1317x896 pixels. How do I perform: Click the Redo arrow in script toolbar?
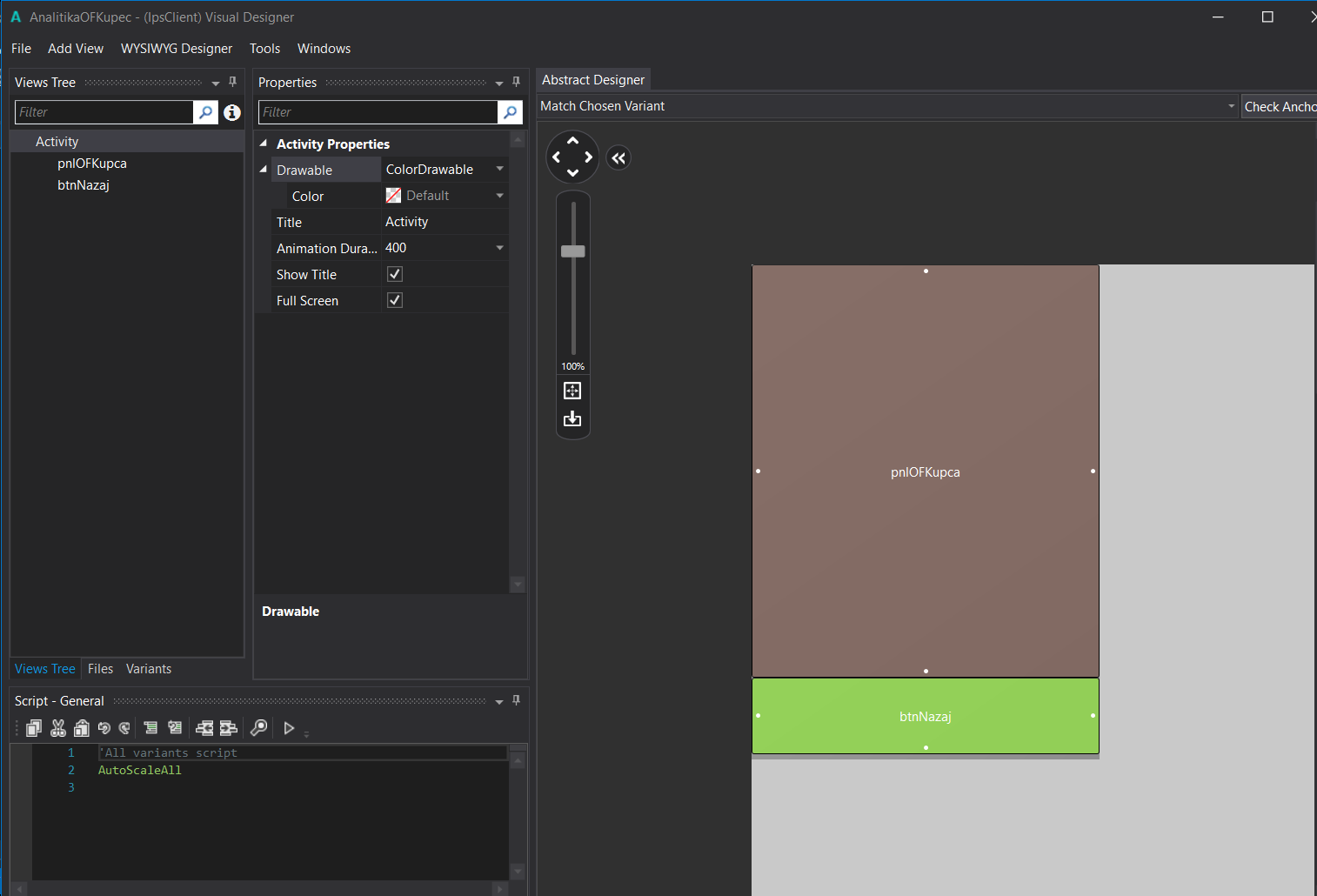click(x=124, y=728)
